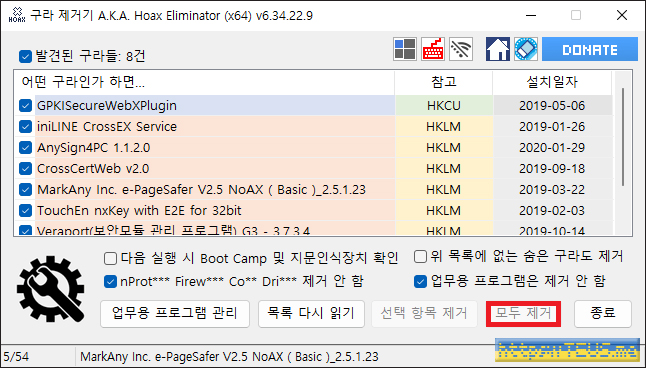Select the 'iniLINE CrossEX Service' row text
The image size is (646, 368).
pos(107,127)
